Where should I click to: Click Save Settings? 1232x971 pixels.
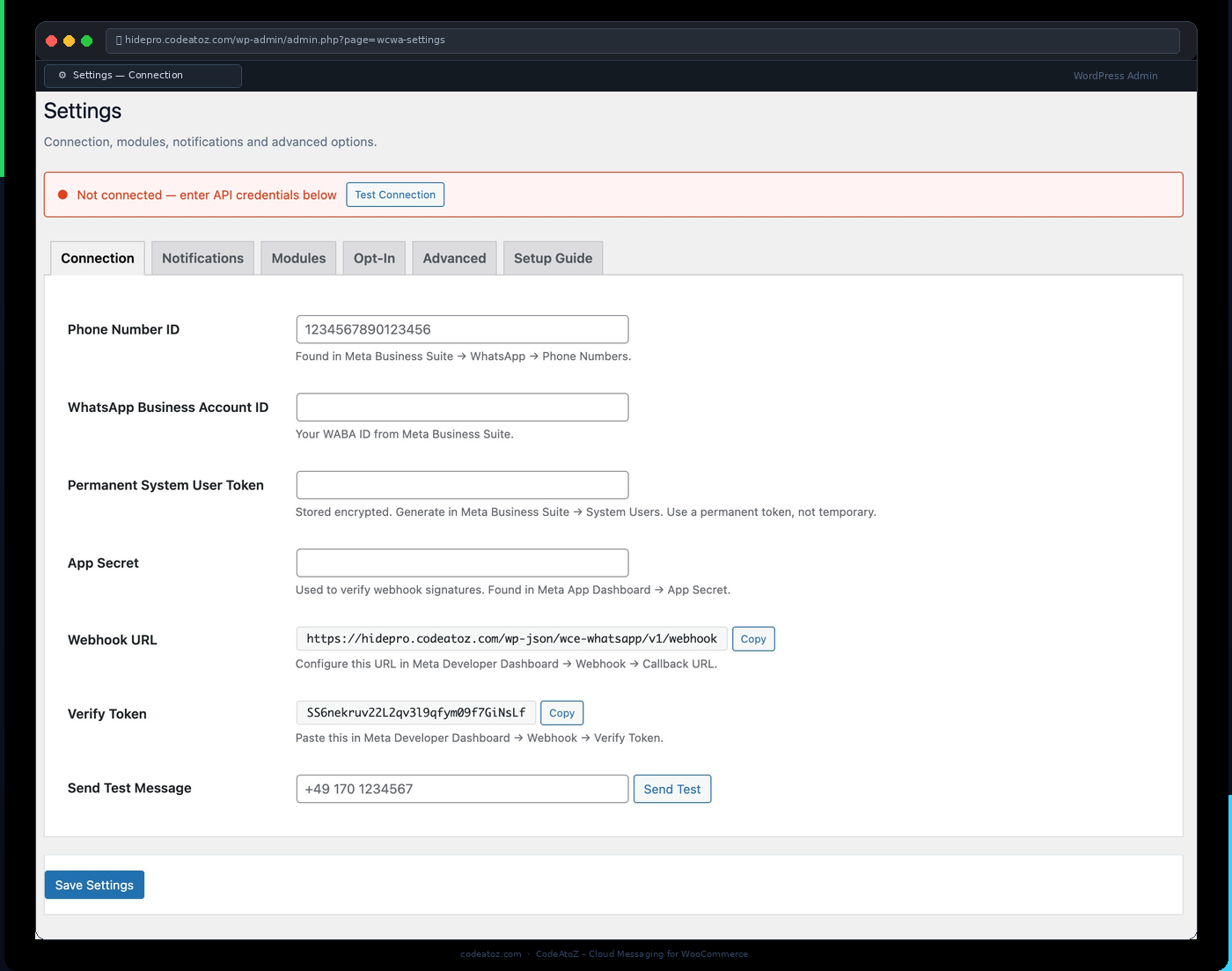pos(94,885)
